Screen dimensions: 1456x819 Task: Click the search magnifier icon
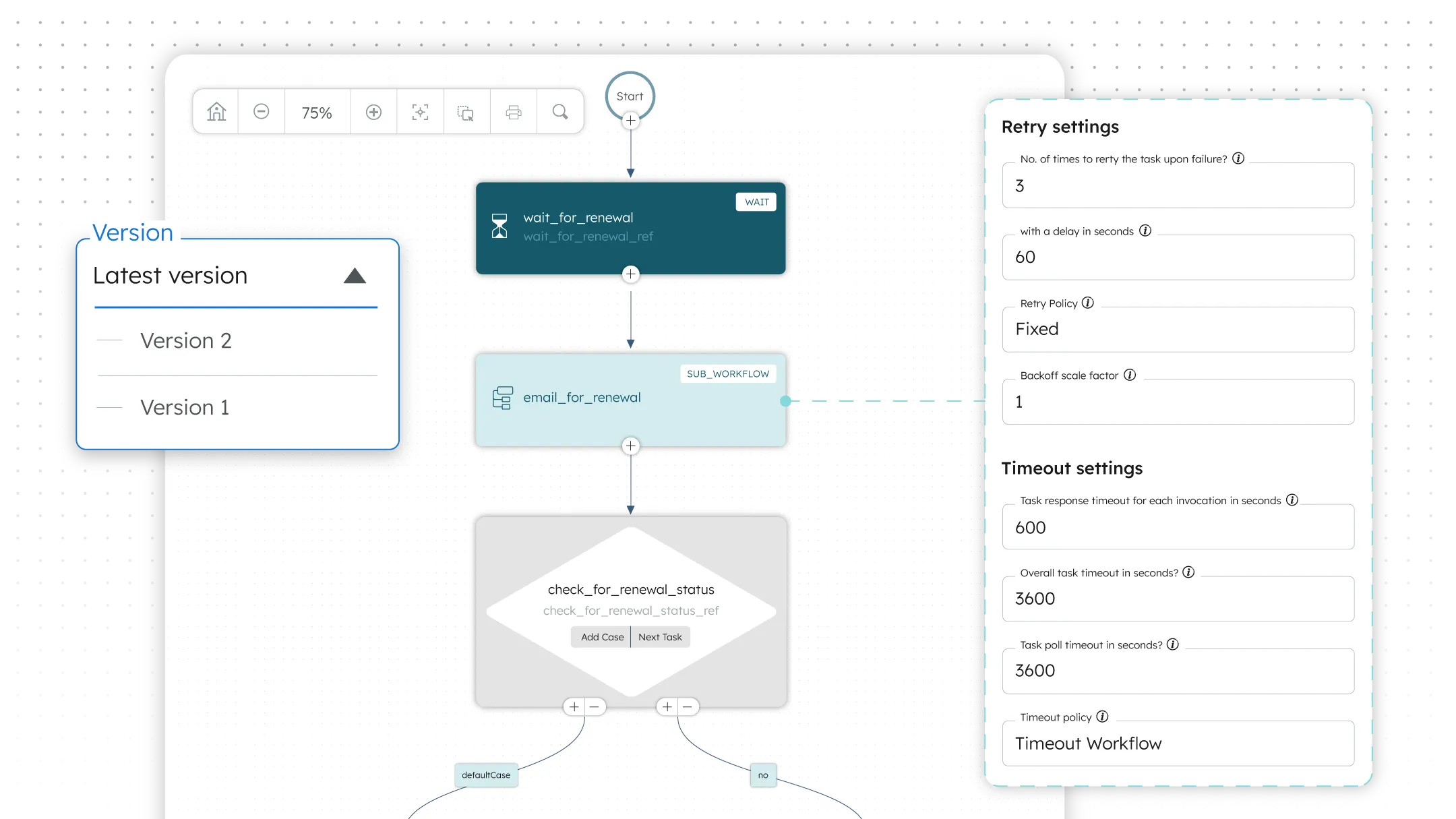pyautogui.click(x=560, y=112)
